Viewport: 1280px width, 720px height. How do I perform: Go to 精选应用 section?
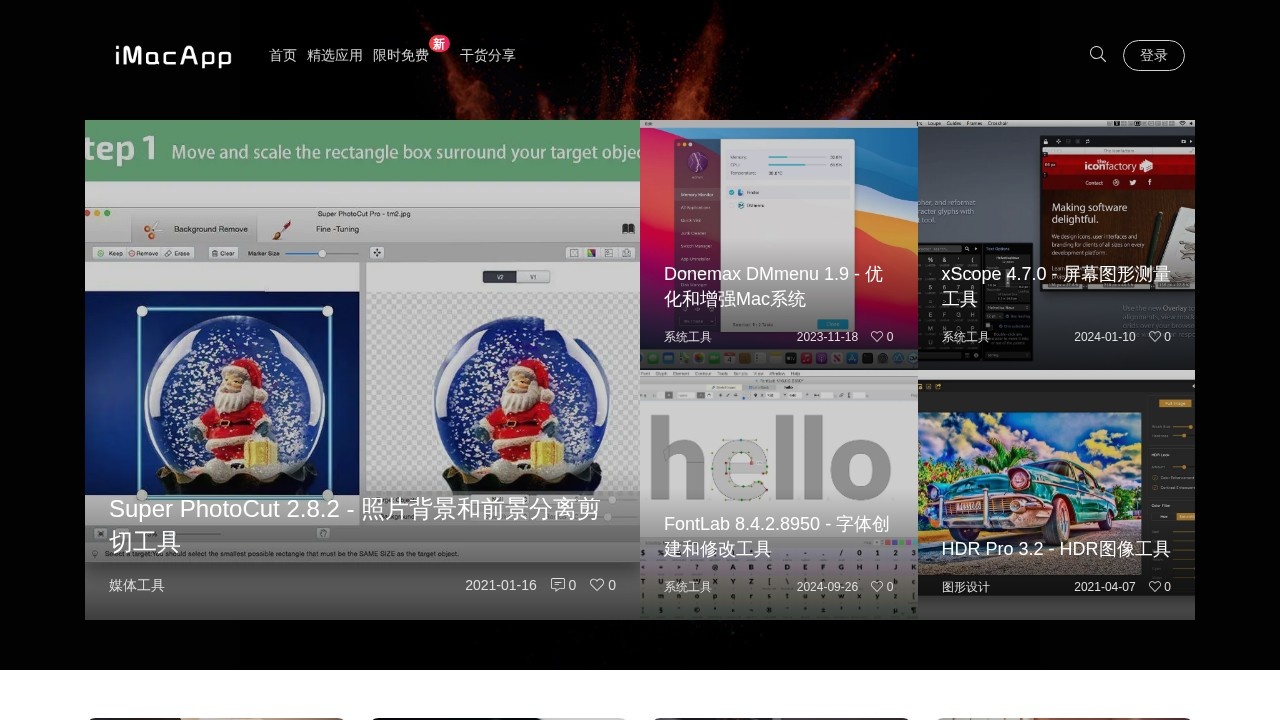(x=335, y=56)
